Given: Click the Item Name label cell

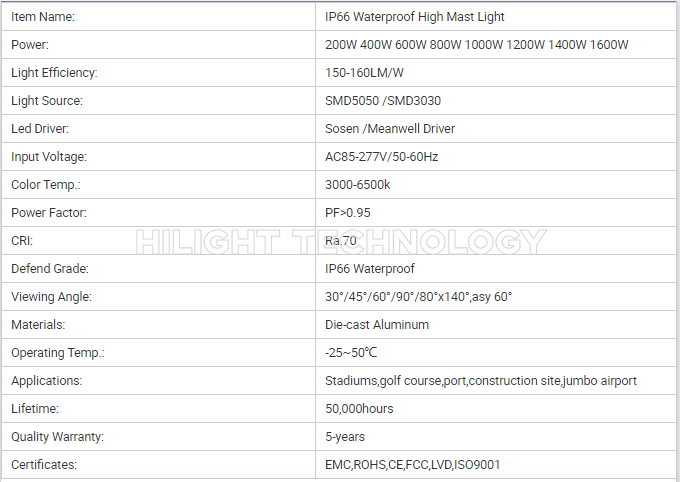Looking at the screenshot, I should coord(158,16).
